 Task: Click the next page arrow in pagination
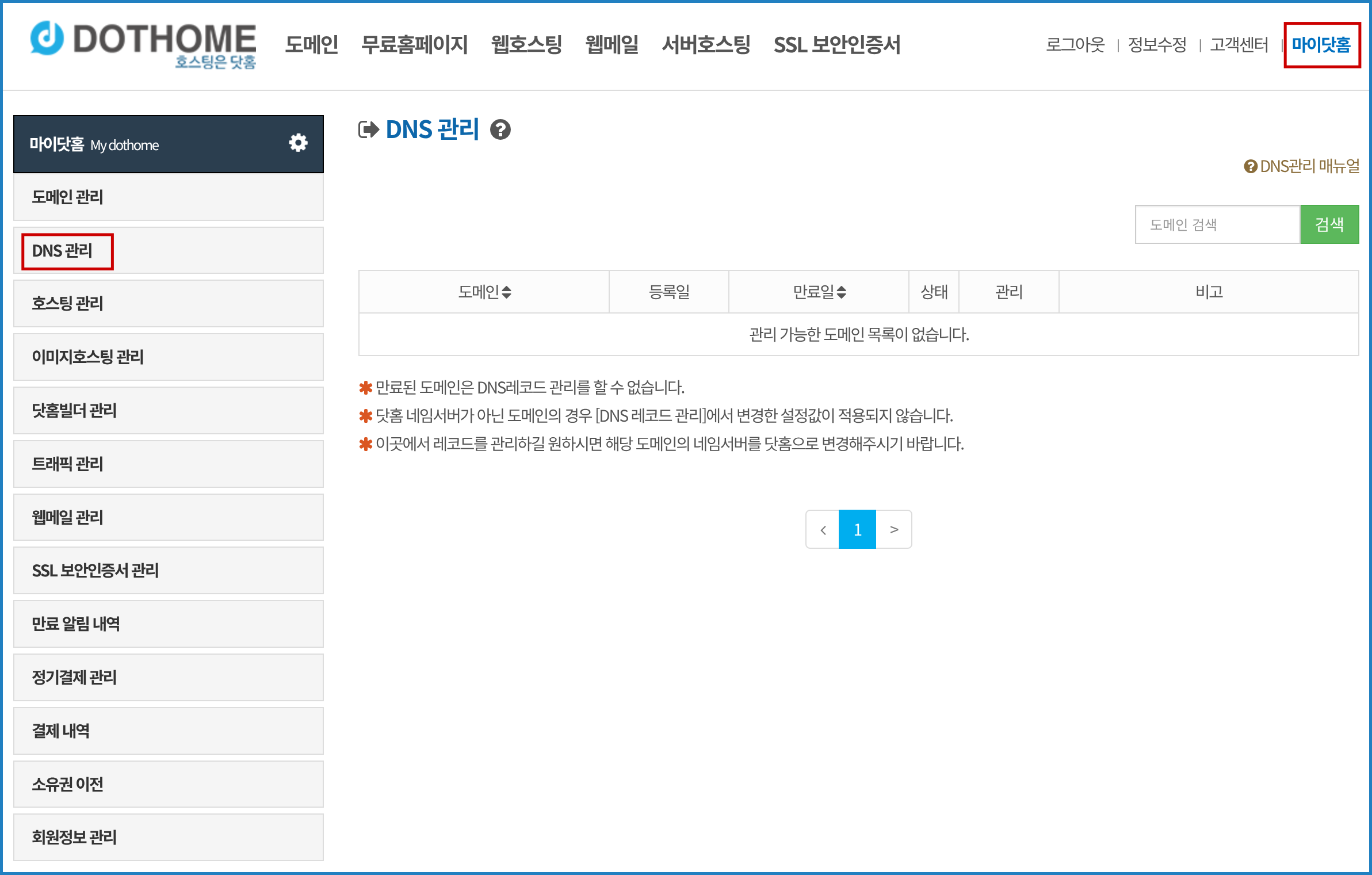[894, 529]
